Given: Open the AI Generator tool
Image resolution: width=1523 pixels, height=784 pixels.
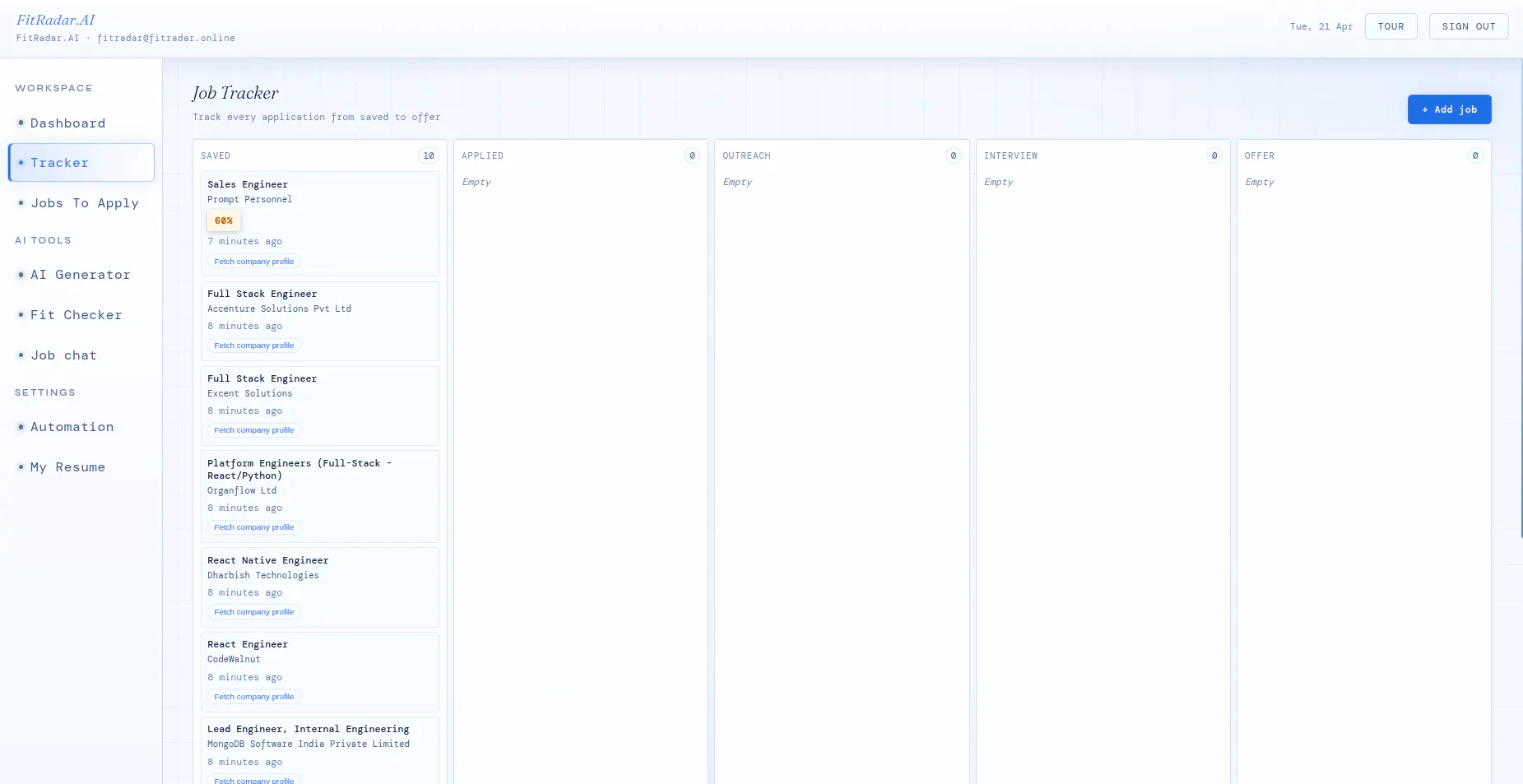Looking at the screenshot, I should click(81, 275).
